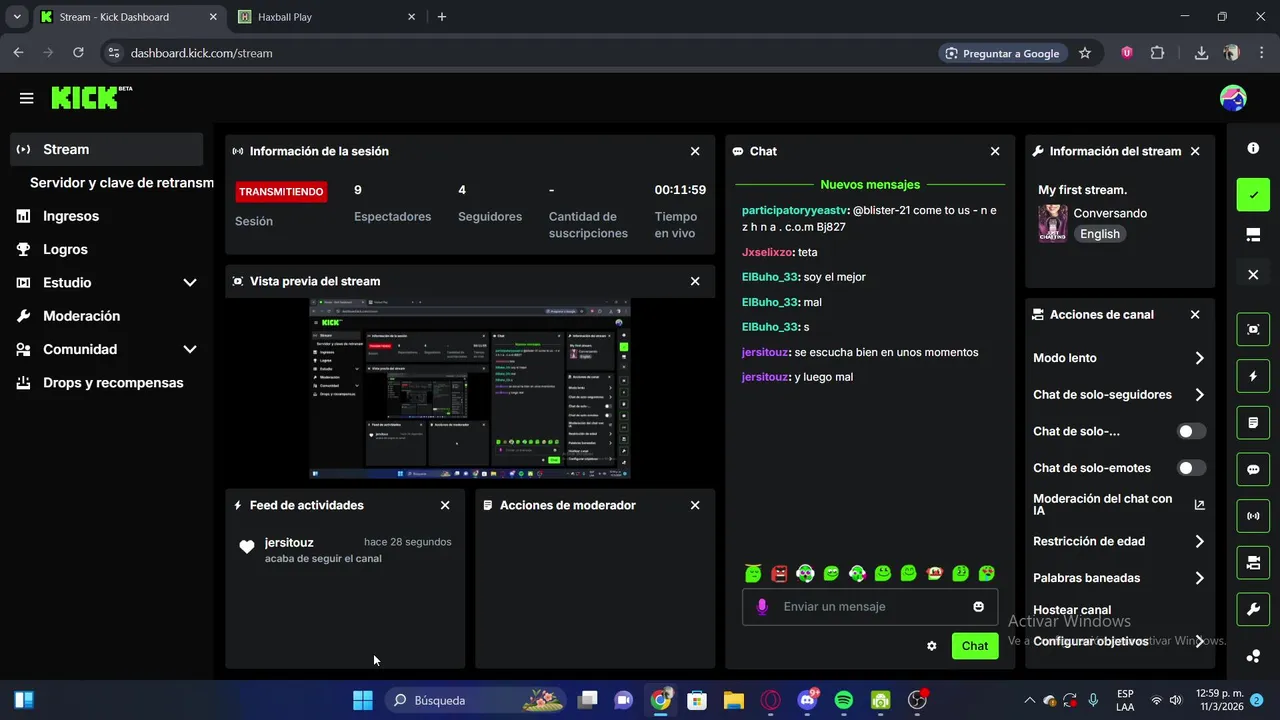1280x720 pixels.
Task: Open the emoji picker in message box
Action: (978, 606)
